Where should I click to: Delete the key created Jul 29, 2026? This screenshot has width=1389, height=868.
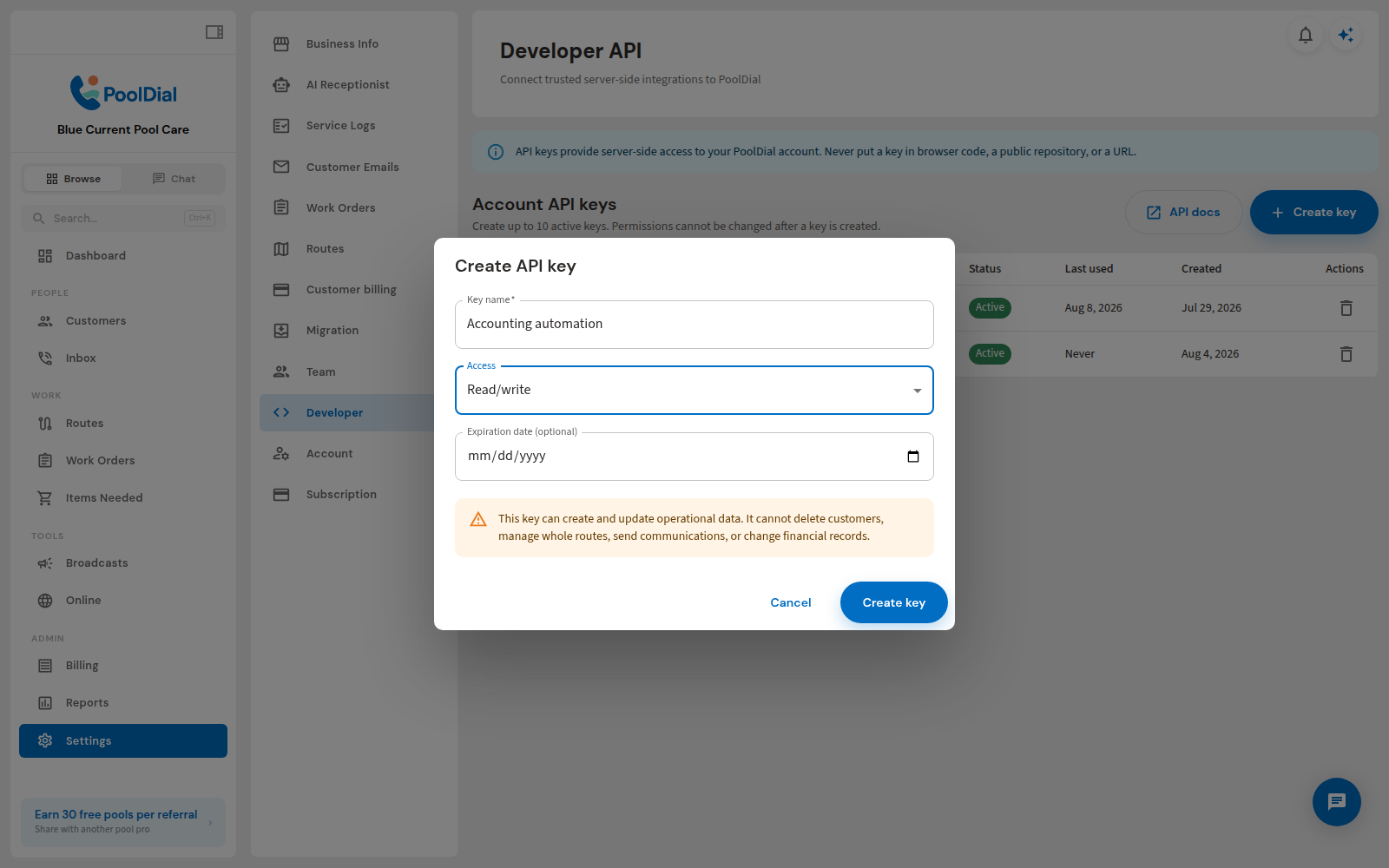[x=1346, y=308]
